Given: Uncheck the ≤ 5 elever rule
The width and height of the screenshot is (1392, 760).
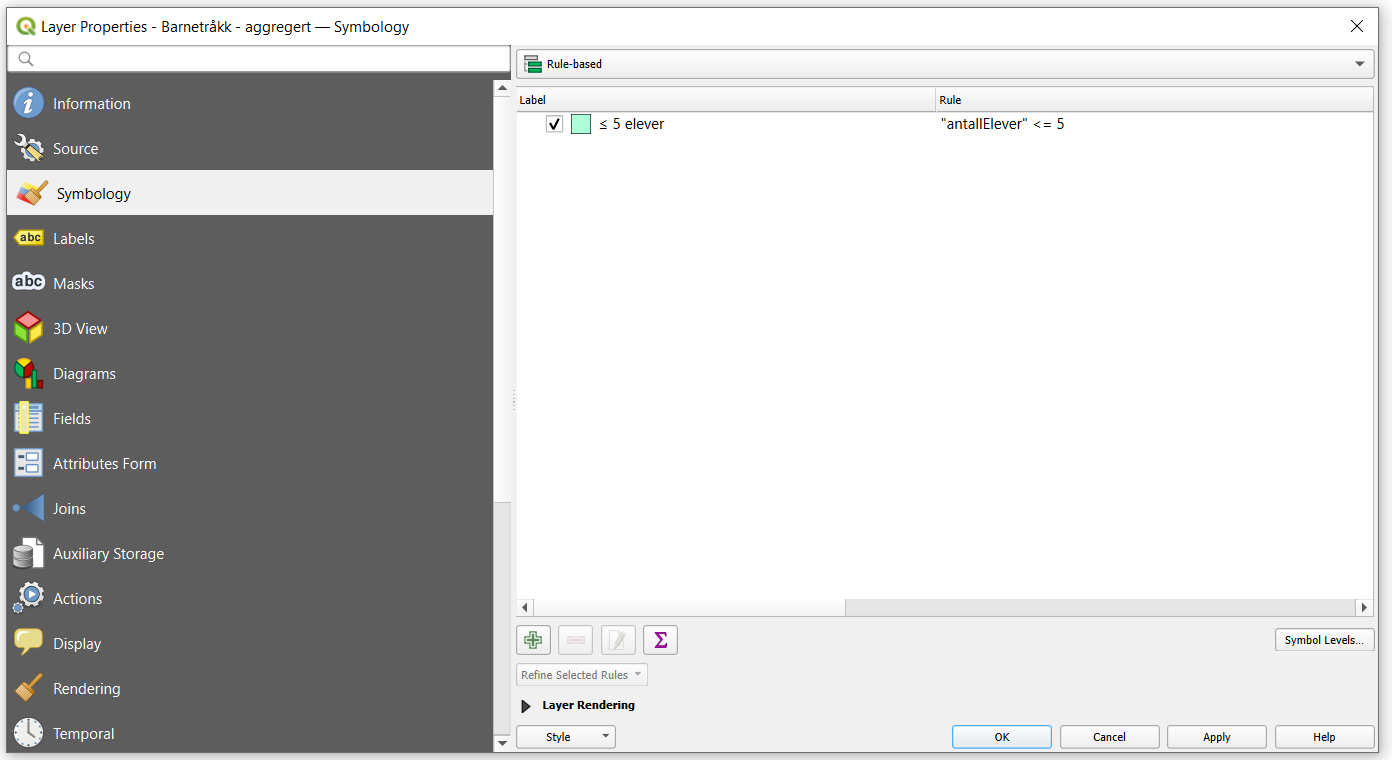Looking at the screenshot, I should pyautogui.click(x=555, y=124).
